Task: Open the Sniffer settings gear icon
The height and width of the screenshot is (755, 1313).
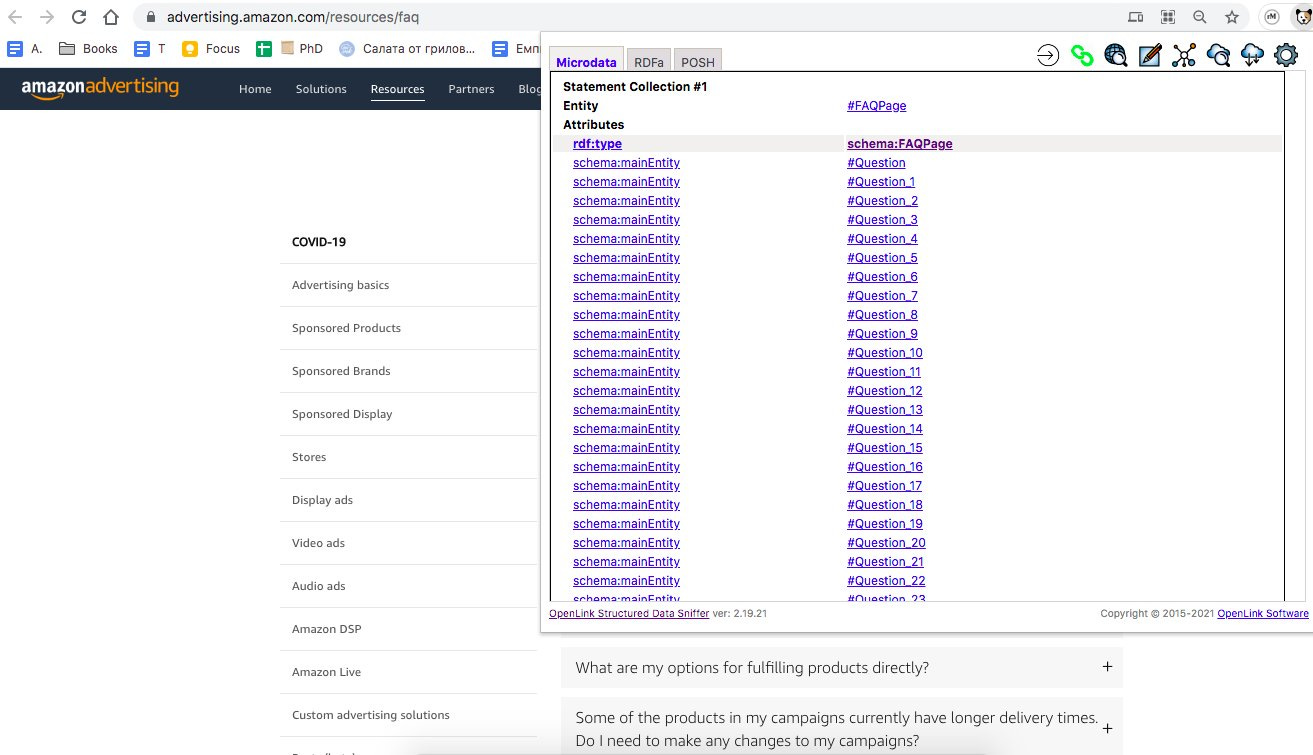Action: [x=1286, y=56]
